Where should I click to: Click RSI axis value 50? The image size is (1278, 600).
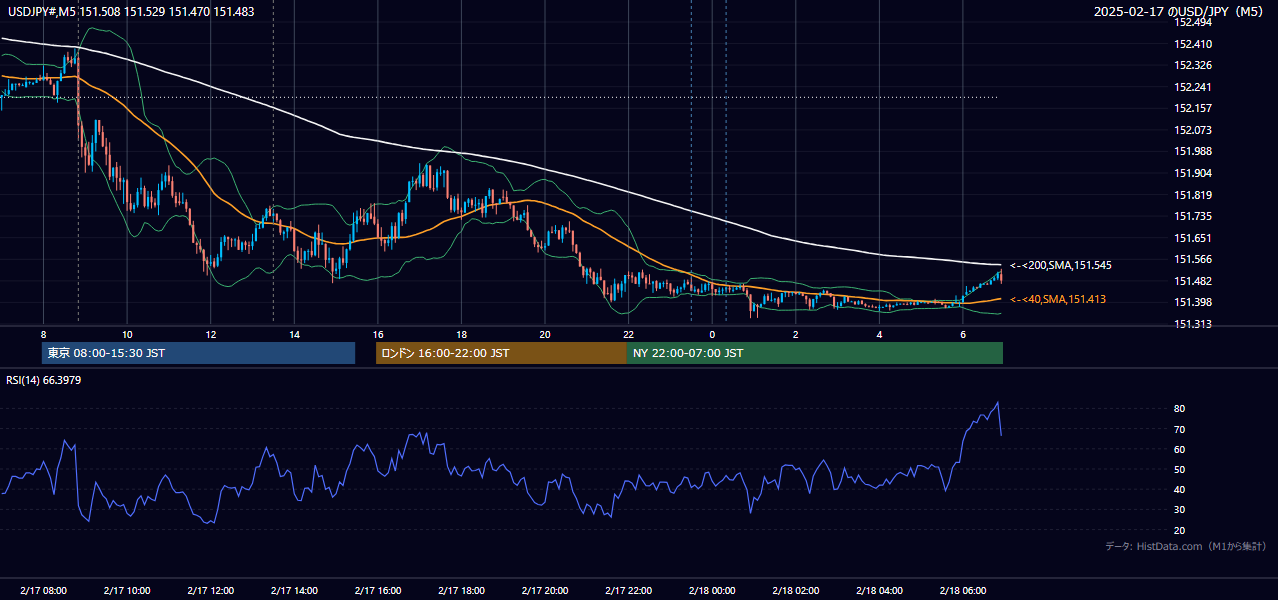tap(1180, 469)
